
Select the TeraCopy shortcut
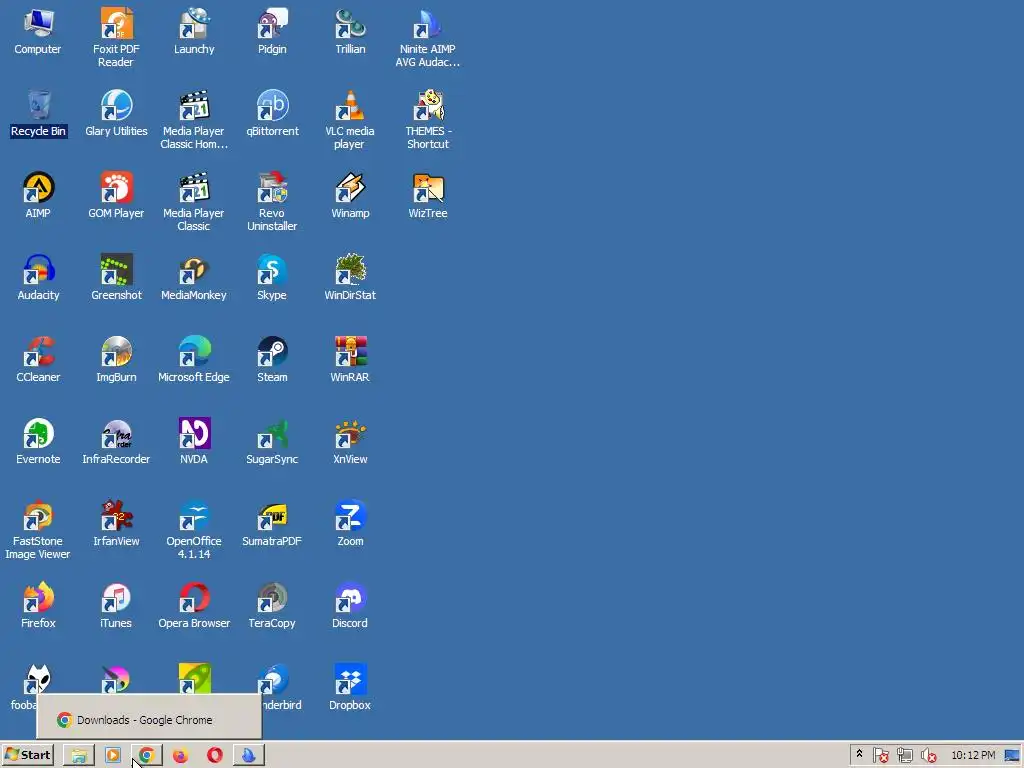point(272,606)
